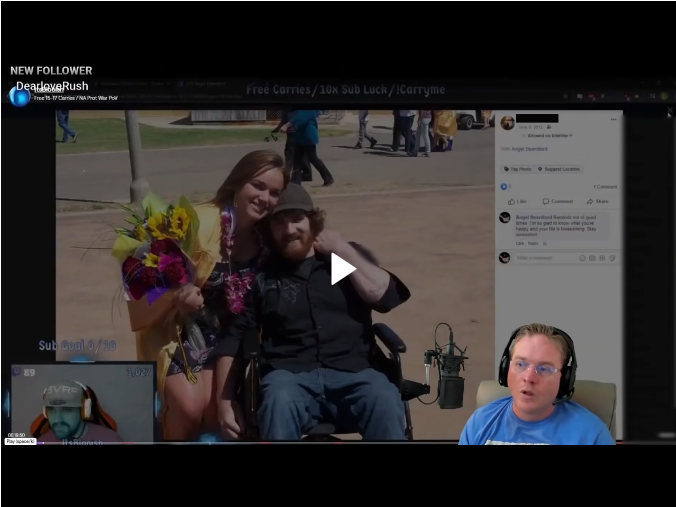
Task: Click the post date 'June 8, 2012'
Action: coord(530,127)
